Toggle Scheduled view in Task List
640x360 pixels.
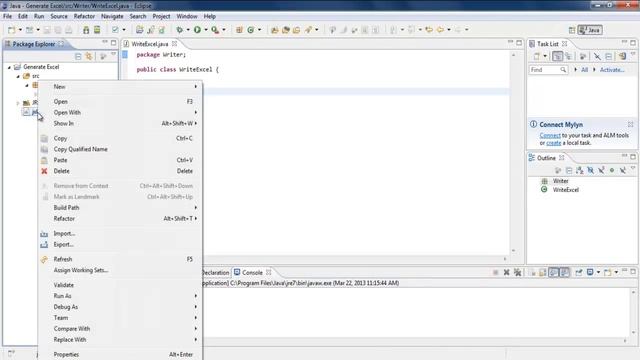(x=568, y=56)
